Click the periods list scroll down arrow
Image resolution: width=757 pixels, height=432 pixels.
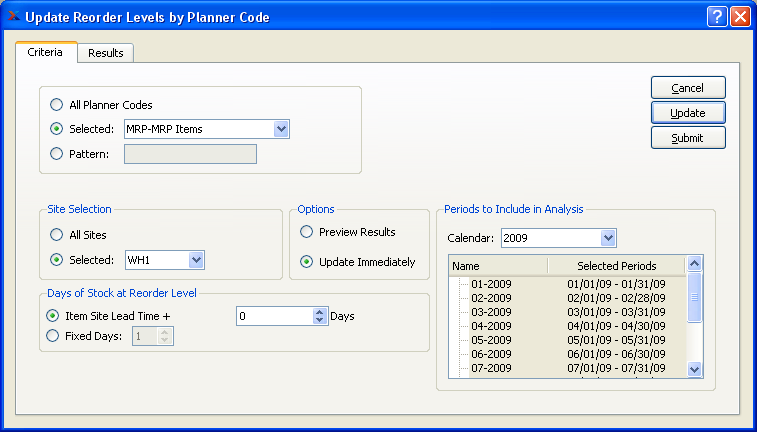pyautogui.click(x=694, y=369)
